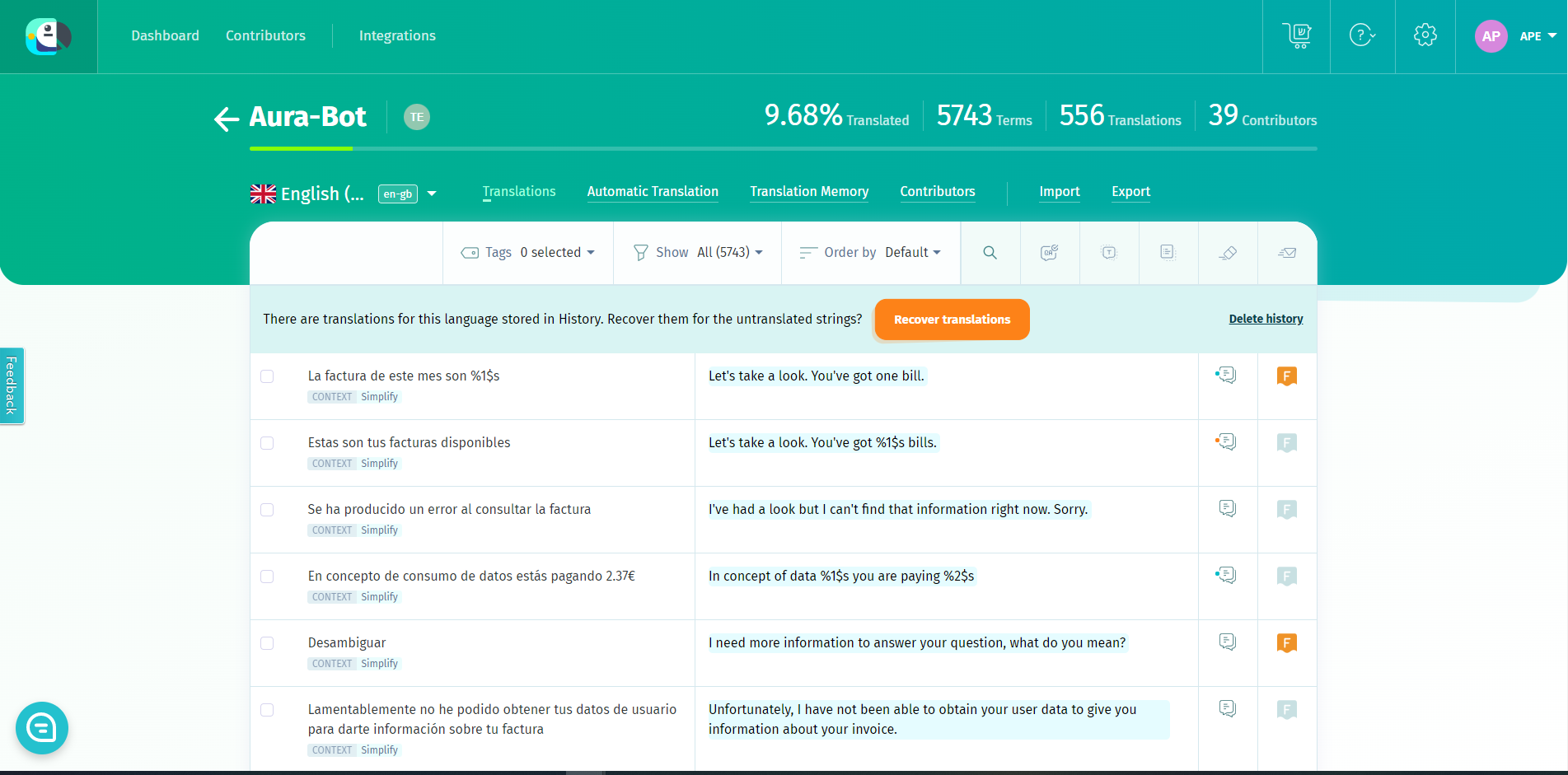The height and width of the screenshot is (775, 1568).
Task: Tick checkbox for 'En concepto de consumo' row
Action: [267, 577]
